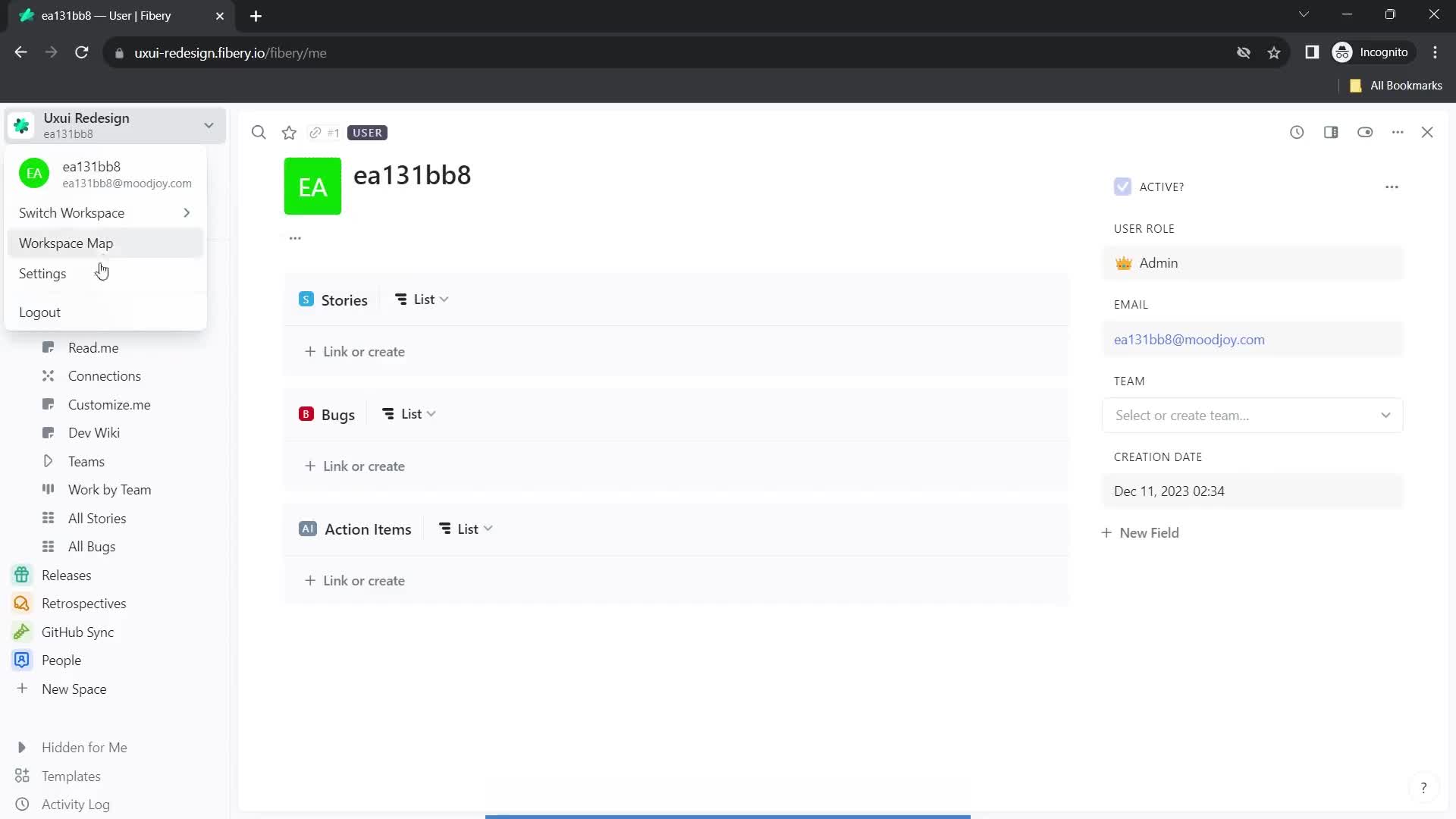Click the copy link icon next to URL
This screenshot has width=1456, height=819.
coord(316,132)
